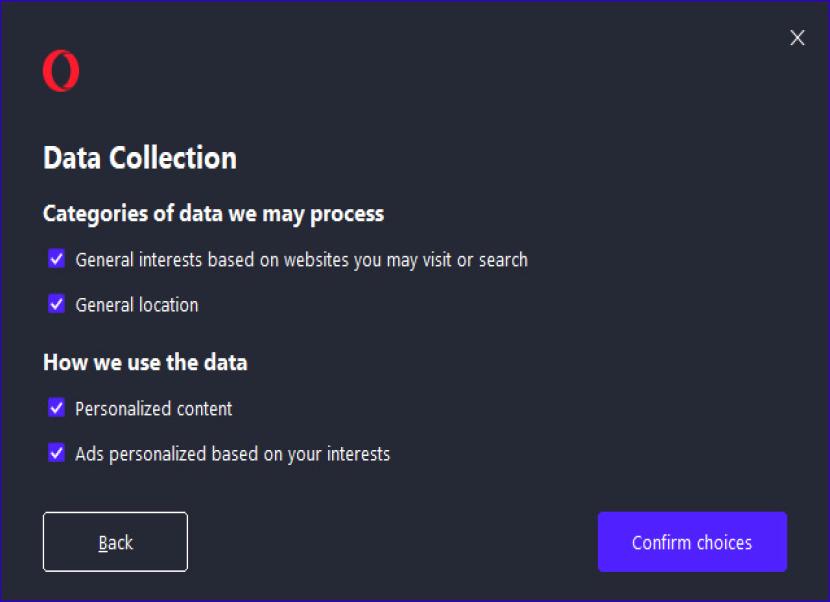Click 'Ads personalized based on your interests' text
Viewport: 830px width, 602px height.
tap(232, 454)
